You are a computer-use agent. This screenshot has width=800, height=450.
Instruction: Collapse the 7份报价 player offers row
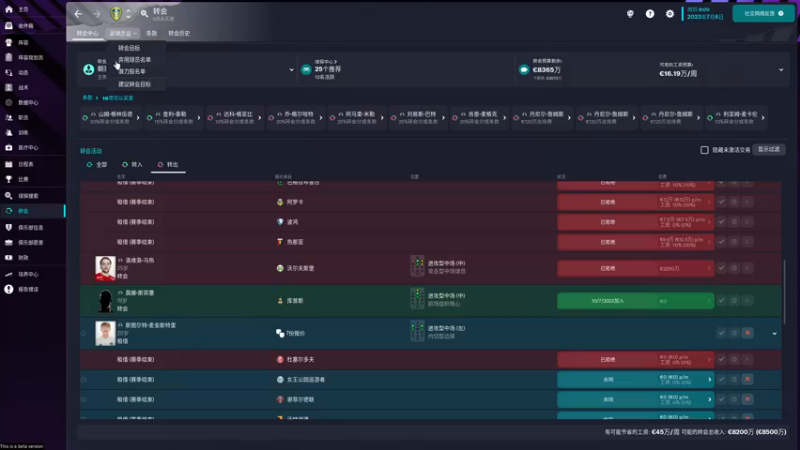[x=774, y=334]
